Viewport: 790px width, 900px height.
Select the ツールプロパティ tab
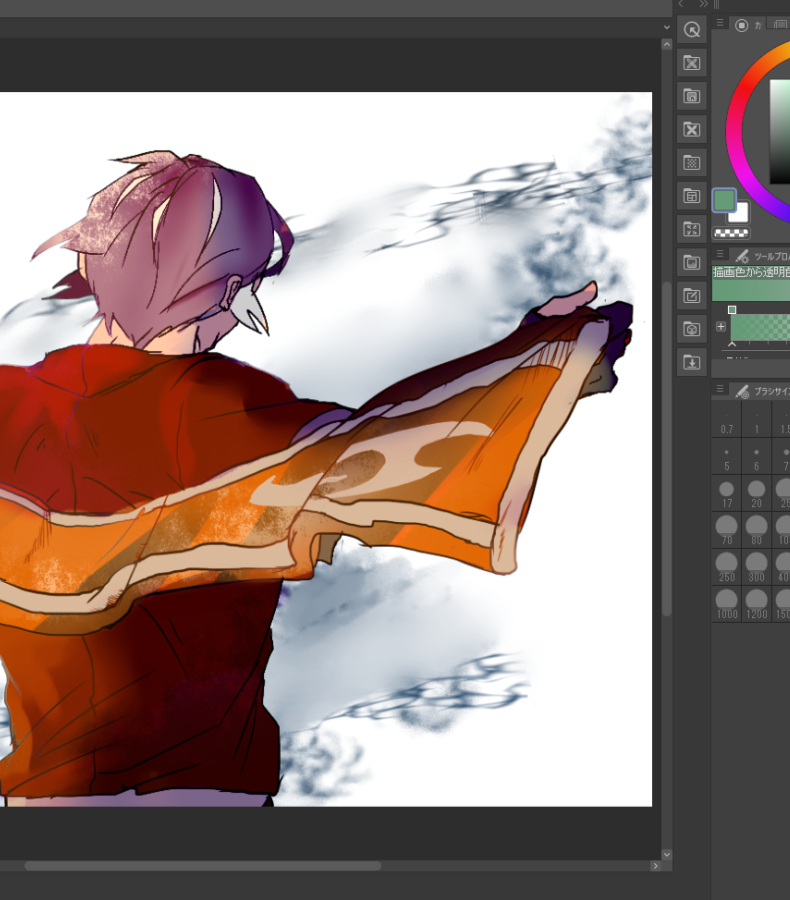click(x=762, y=256)
